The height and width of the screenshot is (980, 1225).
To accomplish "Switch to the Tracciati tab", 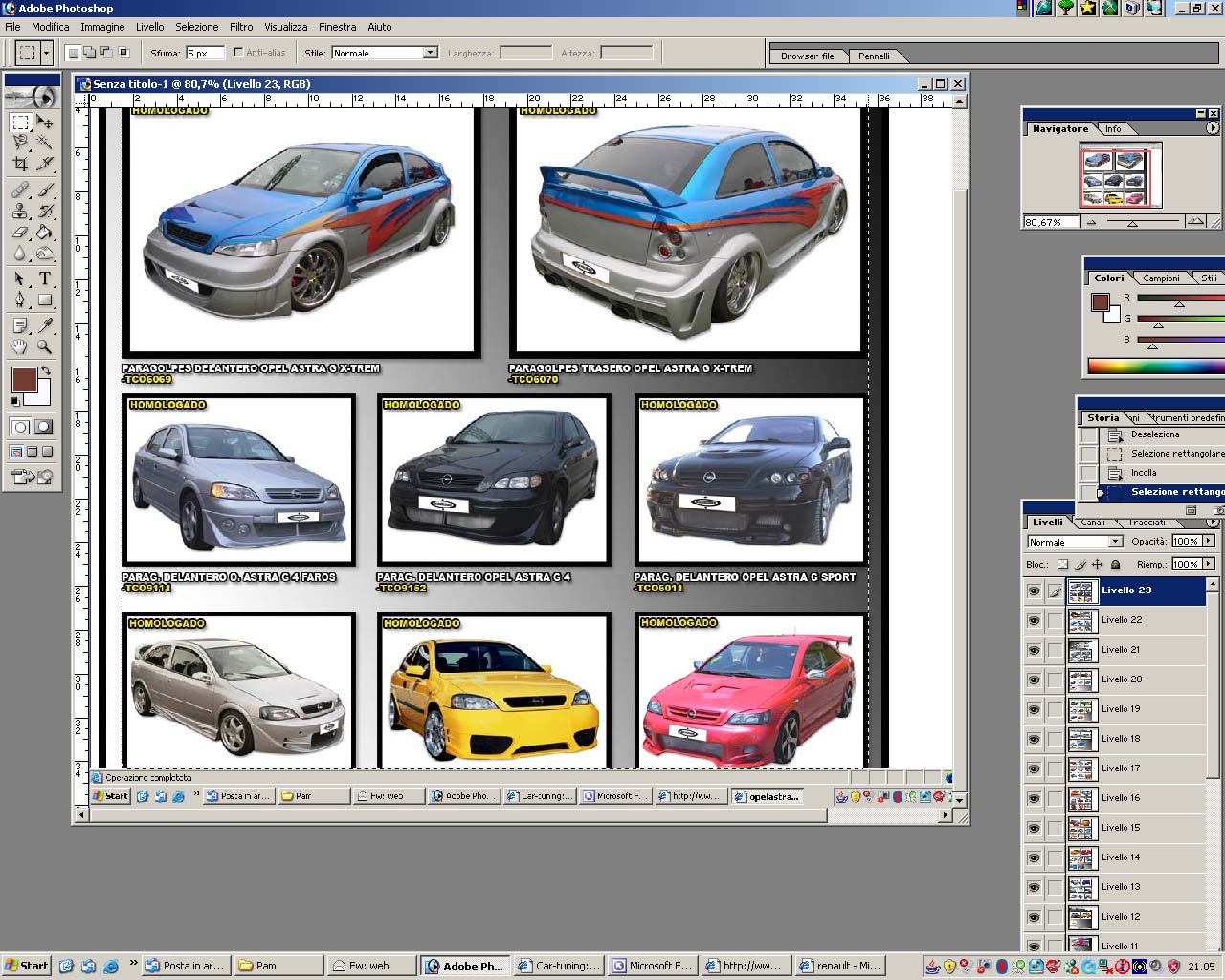I will (1147, 523).
